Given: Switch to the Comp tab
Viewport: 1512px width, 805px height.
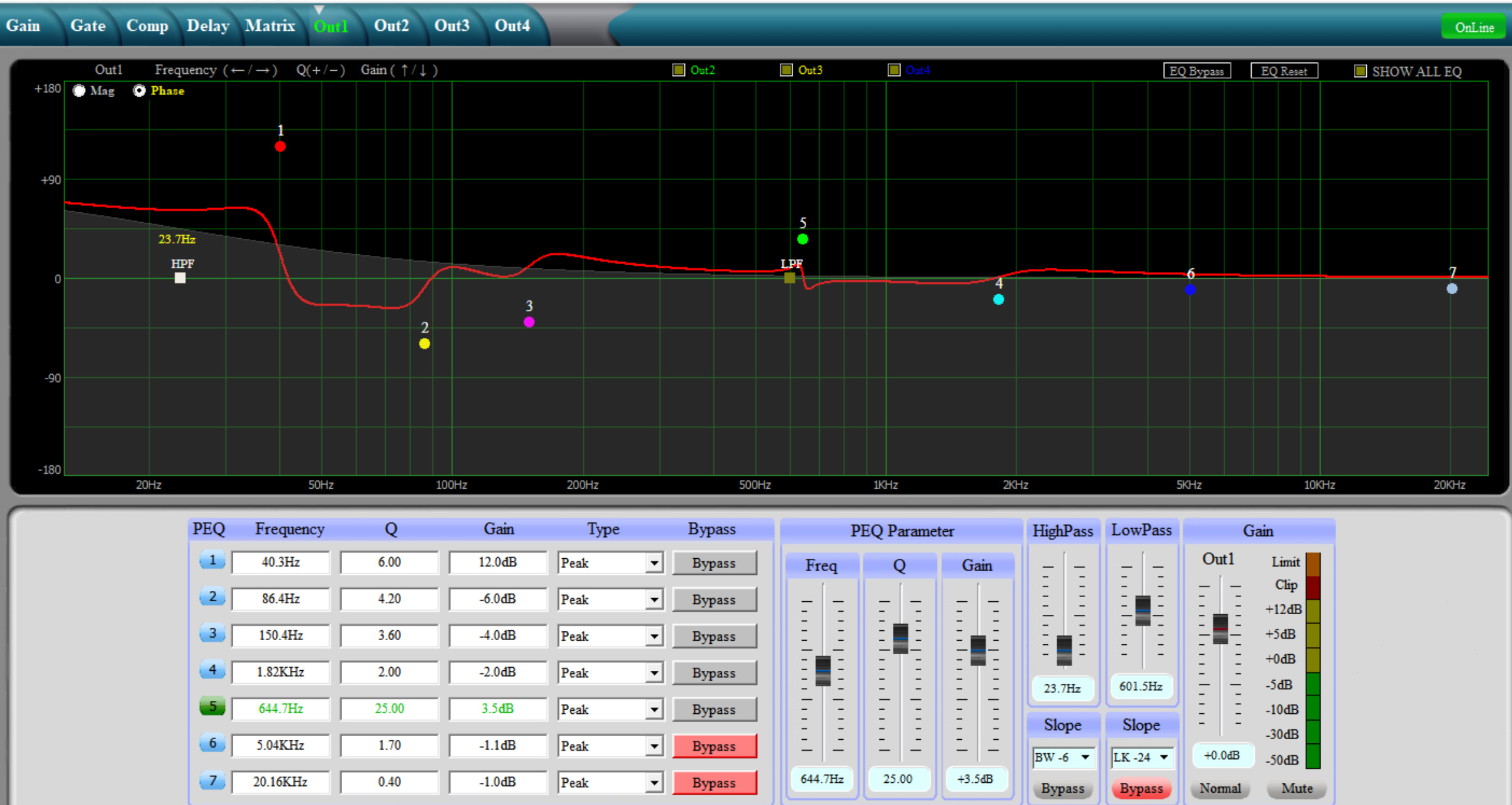Looking at the screenshot, I should (x=147, y=26).
